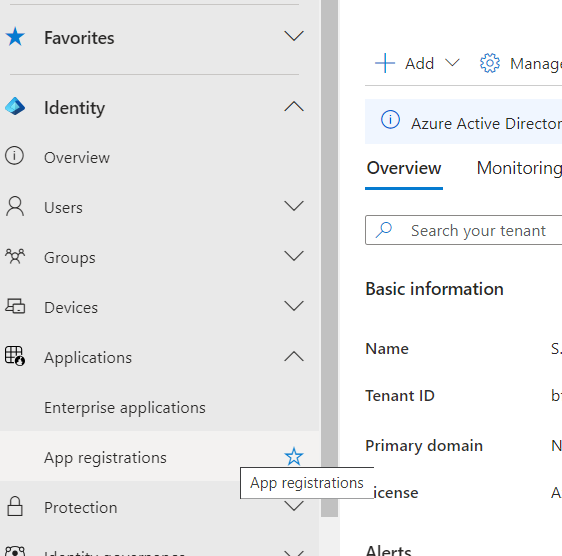The image size is (562, 556).
Task: Open Enterprise applications menu item
Action: (x=125, y=408)
